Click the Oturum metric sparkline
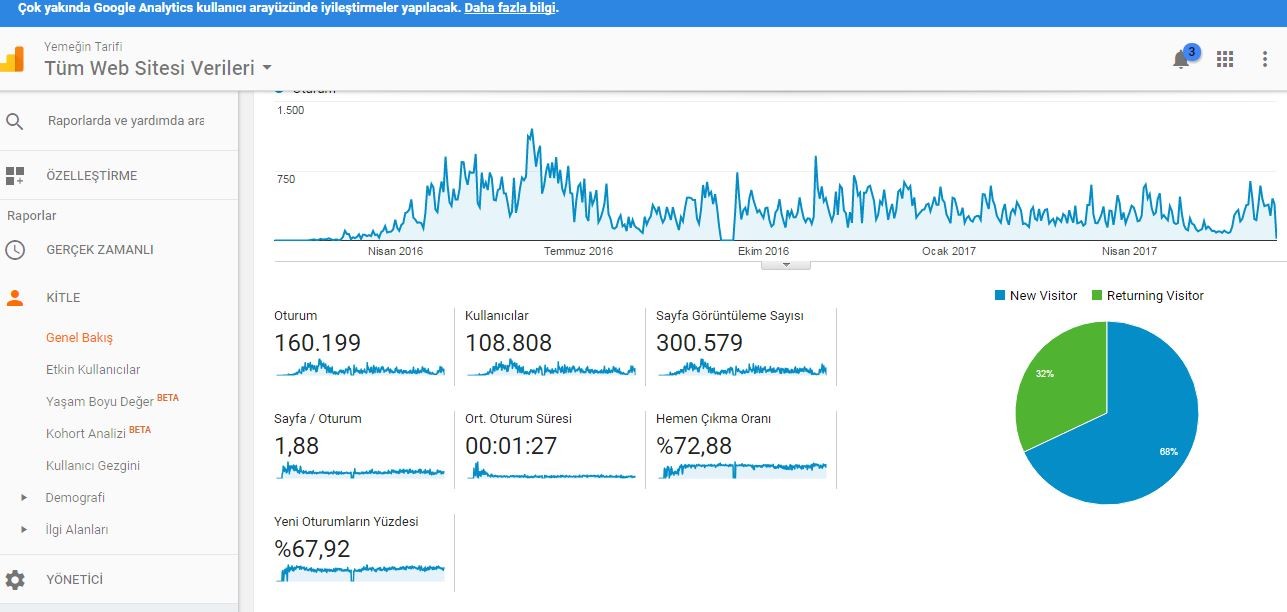Image resolution: width=1287 pixels, height=612 pixels. 360,369
